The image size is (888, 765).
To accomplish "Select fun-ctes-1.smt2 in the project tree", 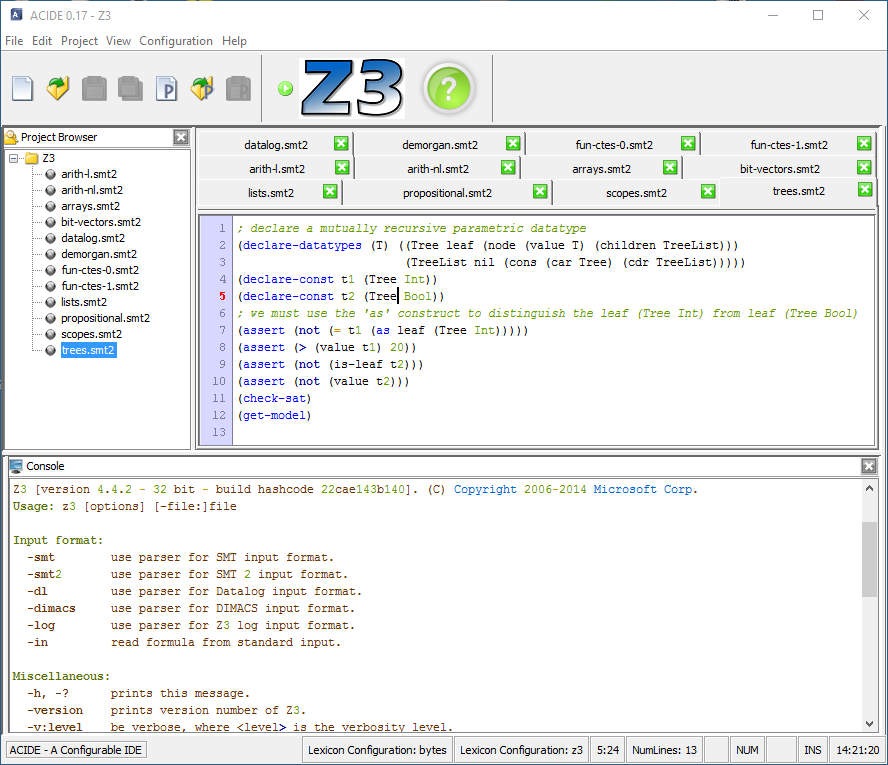I will click(x=100, y=286).
